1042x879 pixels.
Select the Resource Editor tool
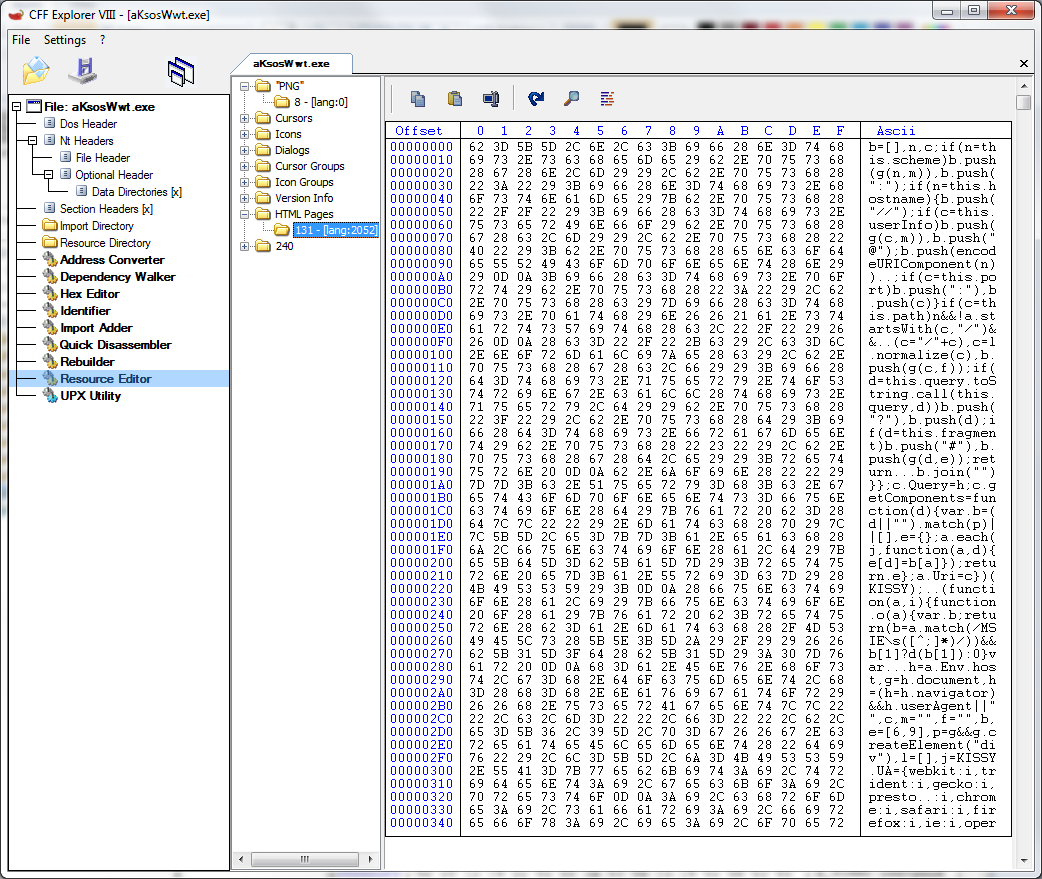pyautogui.click(x=106, y=379)
